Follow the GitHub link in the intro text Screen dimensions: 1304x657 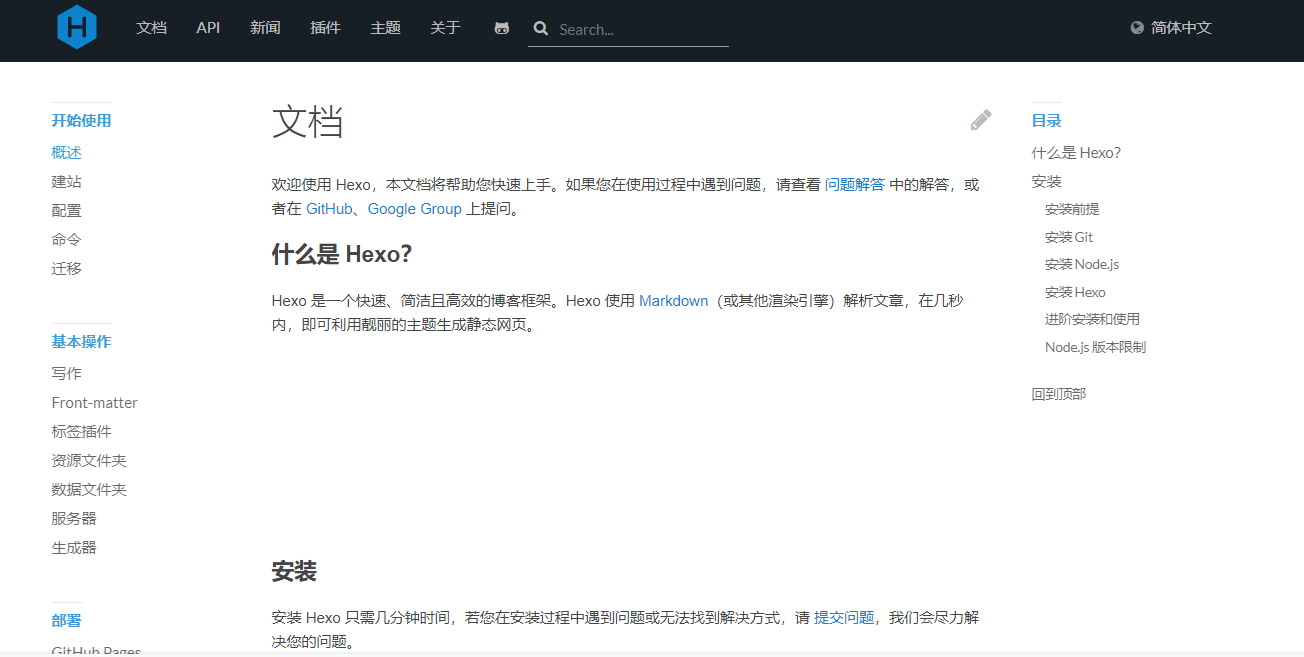[329, 209]
